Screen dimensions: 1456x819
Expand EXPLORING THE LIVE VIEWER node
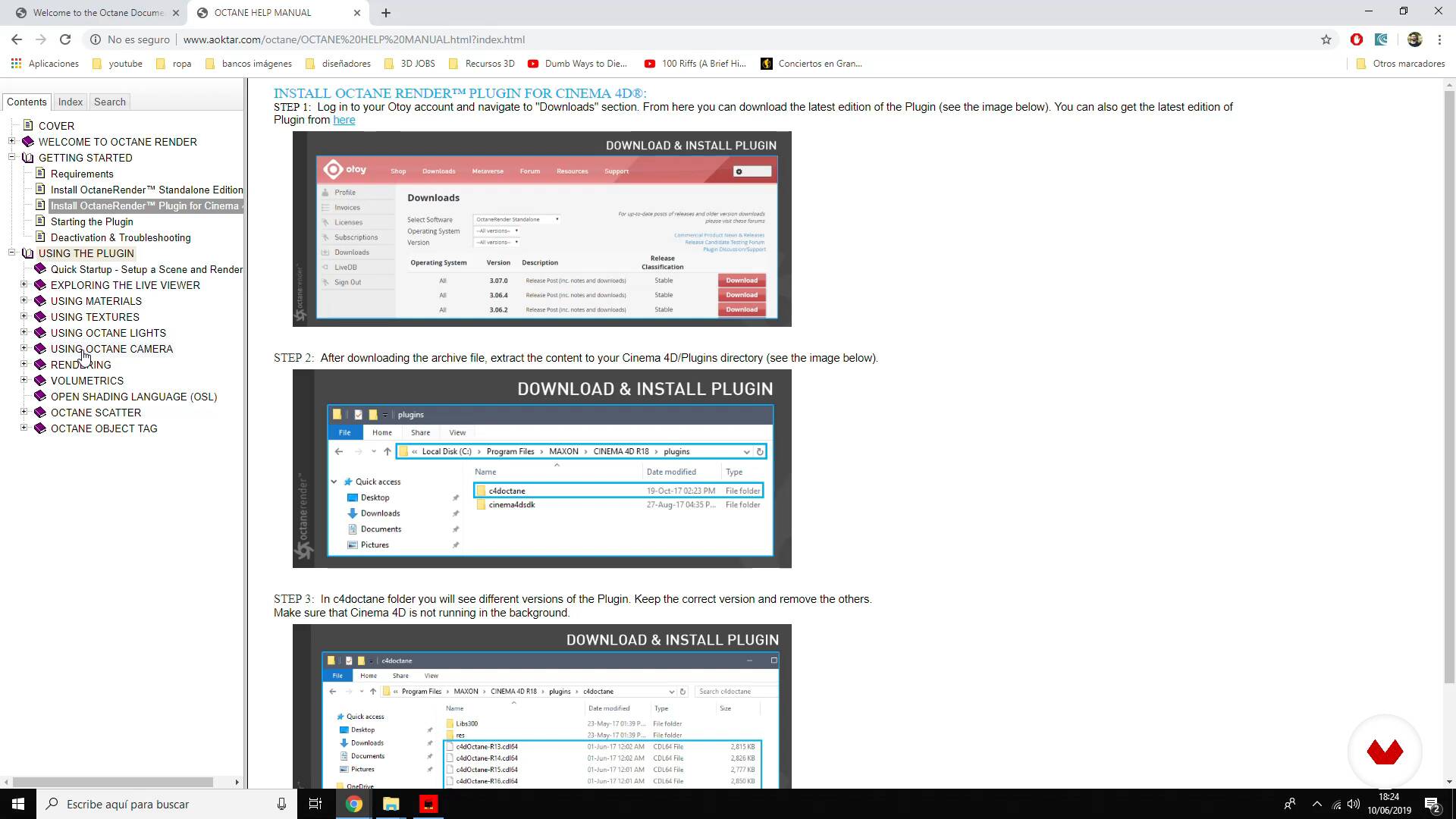[24, 284]
